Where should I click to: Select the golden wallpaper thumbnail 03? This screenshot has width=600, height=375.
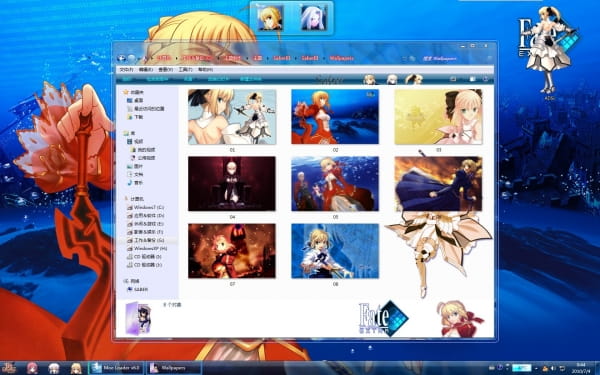pos(439,117)
